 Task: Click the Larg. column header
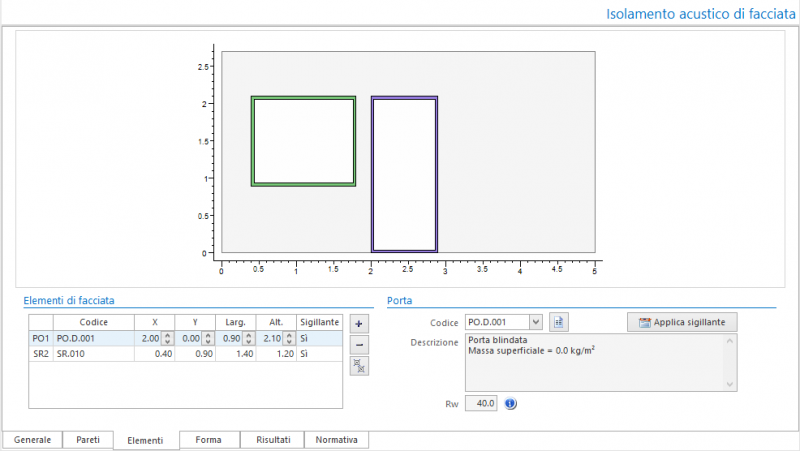coord(236,322)
